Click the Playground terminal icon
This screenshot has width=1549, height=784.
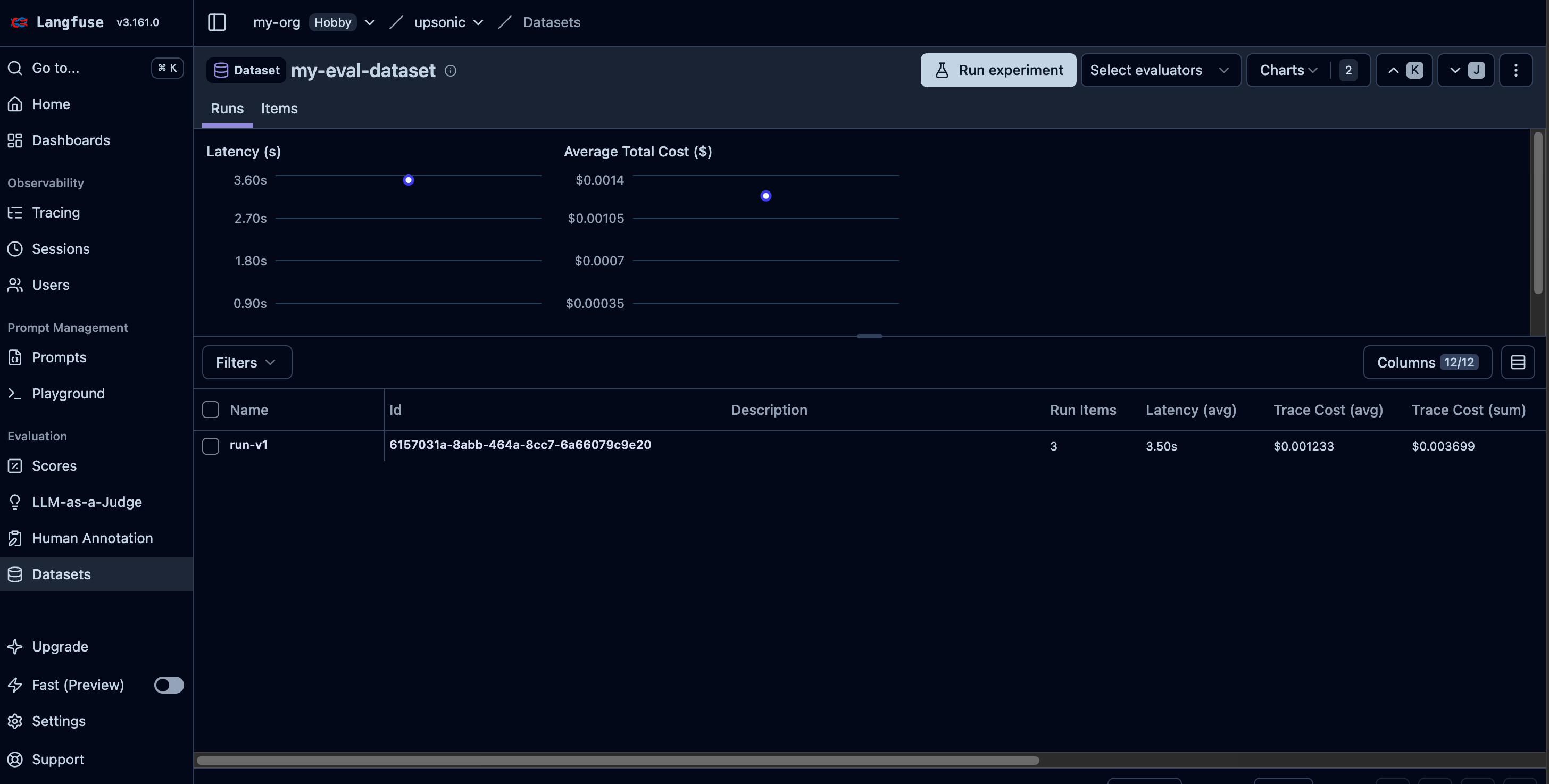coord(15,393)
